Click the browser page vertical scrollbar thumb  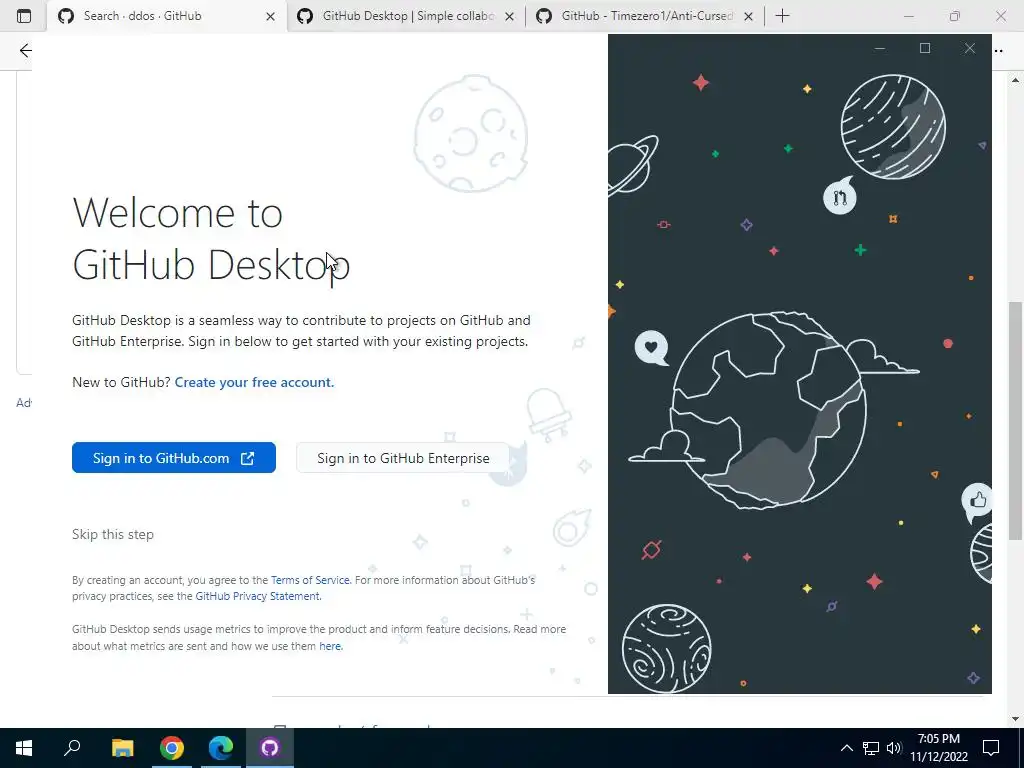click(1015, 421)
